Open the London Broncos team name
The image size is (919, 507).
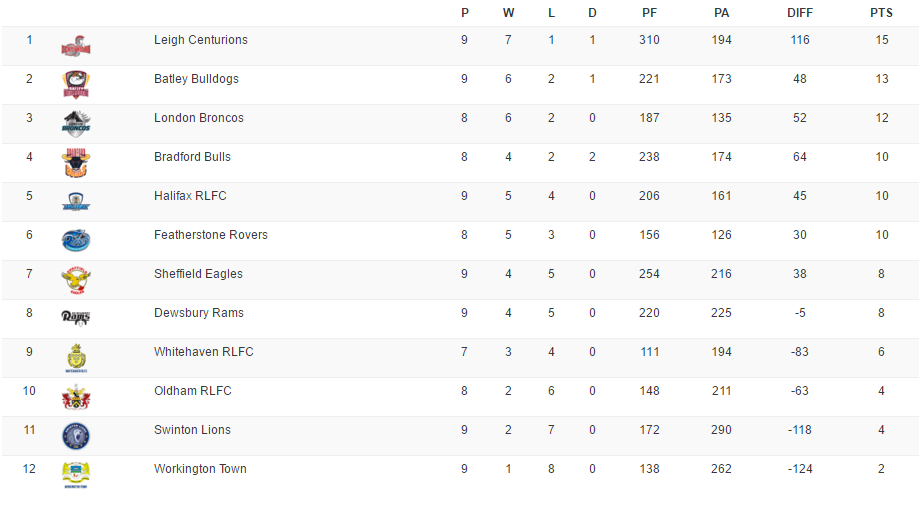tap(199, 118)
